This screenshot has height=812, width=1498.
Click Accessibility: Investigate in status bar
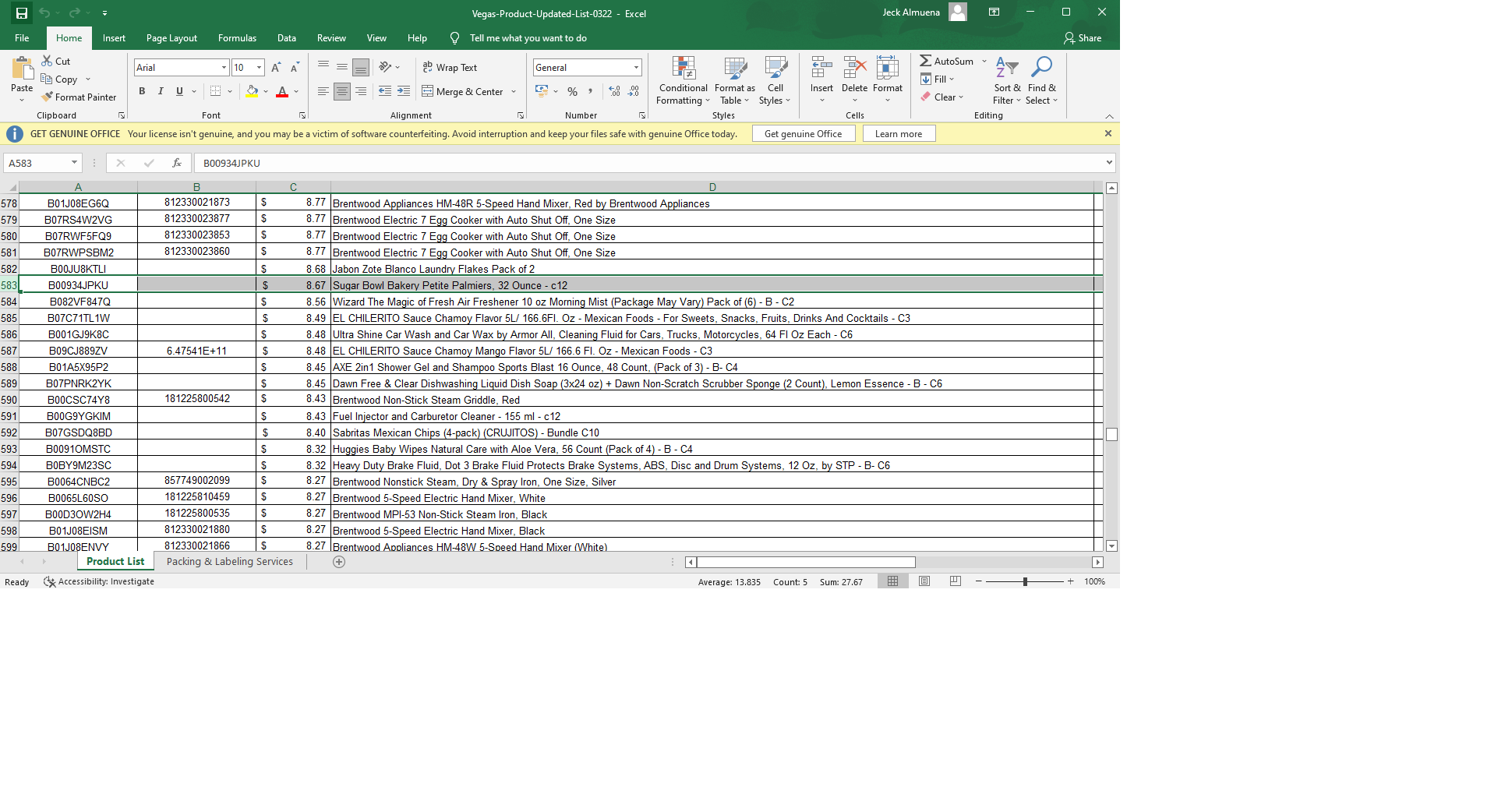[99, 582]
